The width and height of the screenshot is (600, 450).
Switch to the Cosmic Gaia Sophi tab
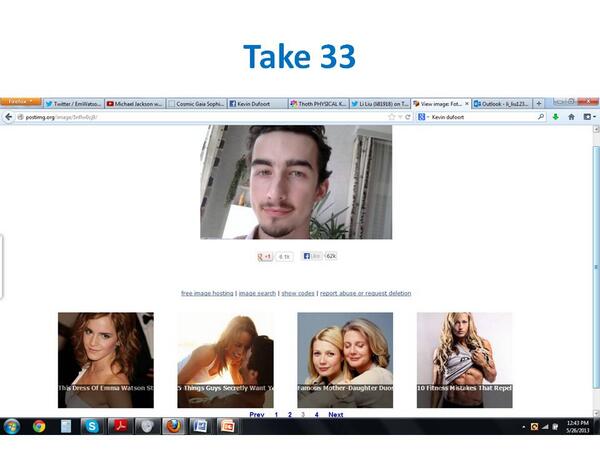(x=196, y=104)
